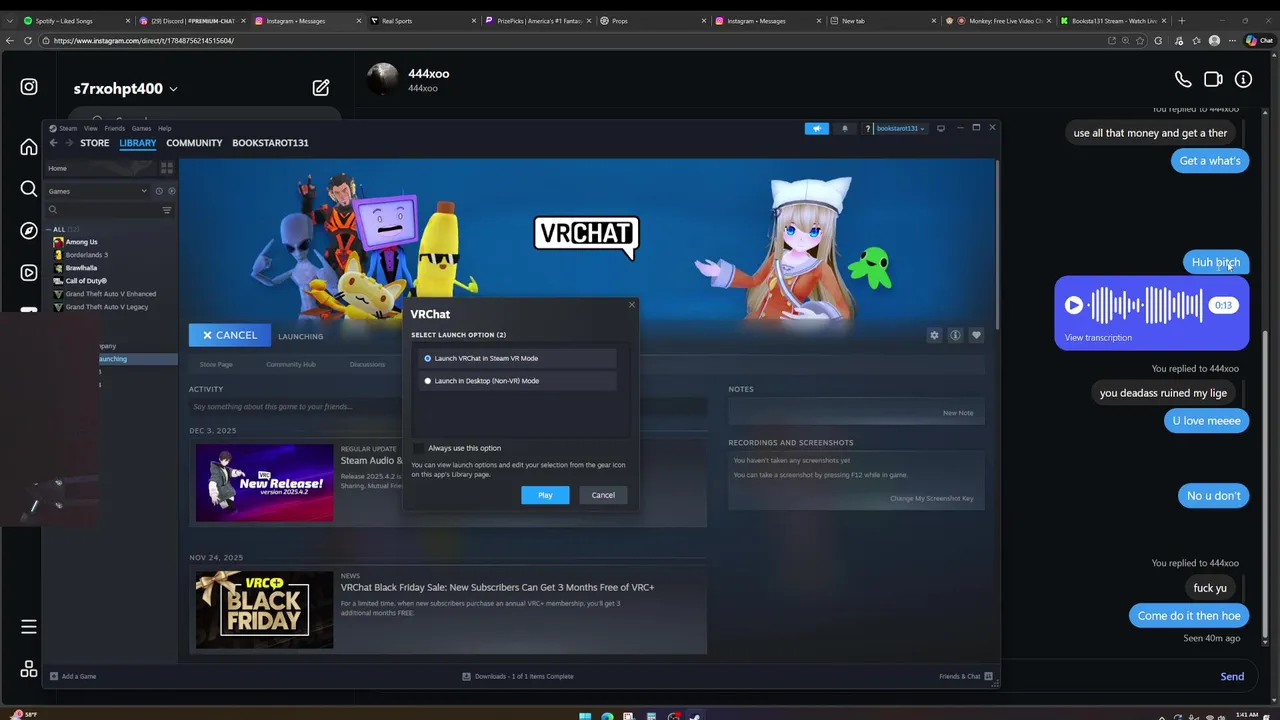Open Instagram search
1280x720 pixels.
tap(29, 189)
